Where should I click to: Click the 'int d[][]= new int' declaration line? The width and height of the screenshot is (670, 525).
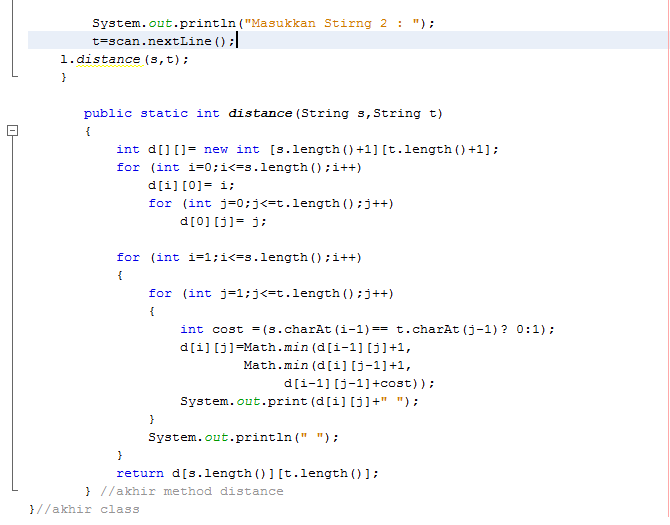pos(307,150)
